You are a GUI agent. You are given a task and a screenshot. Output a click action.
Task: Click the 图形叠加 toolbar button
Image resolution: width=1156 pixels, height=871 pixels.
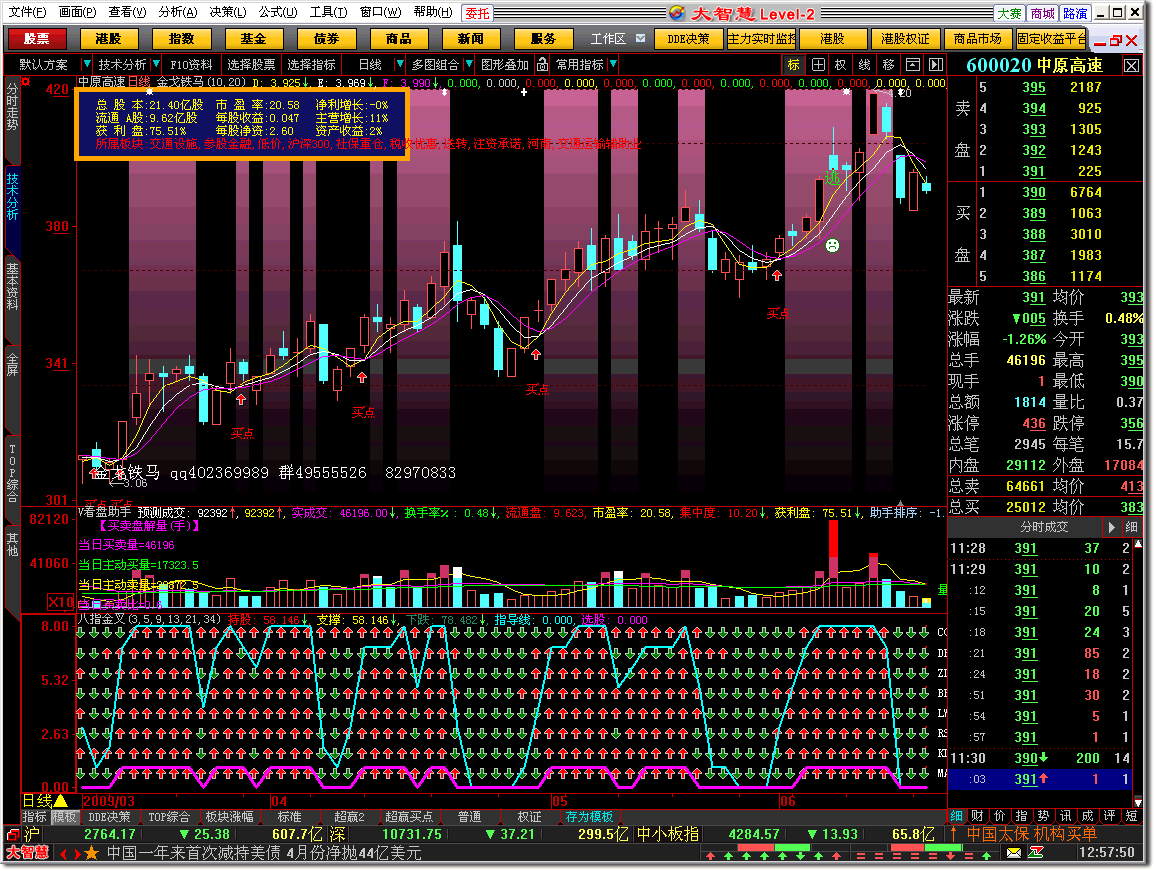pyautogui.click(x=505, y=65)
